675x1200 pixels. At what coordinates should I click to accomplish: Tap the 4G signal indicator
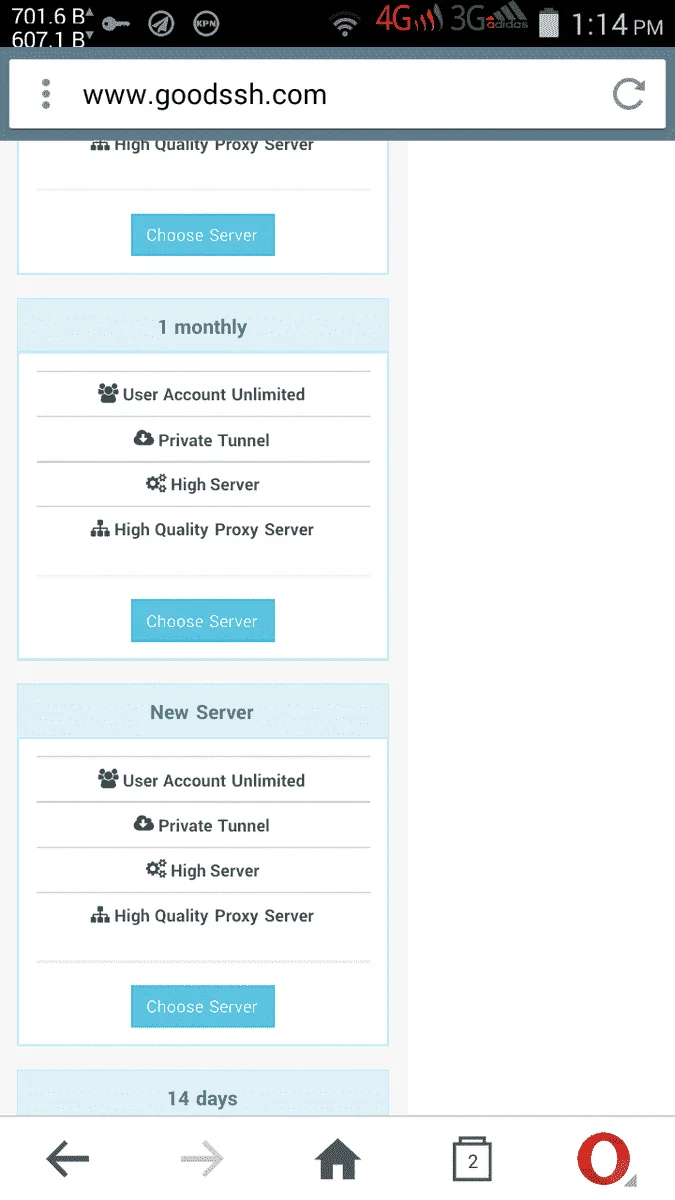click(x=408, y=20)
